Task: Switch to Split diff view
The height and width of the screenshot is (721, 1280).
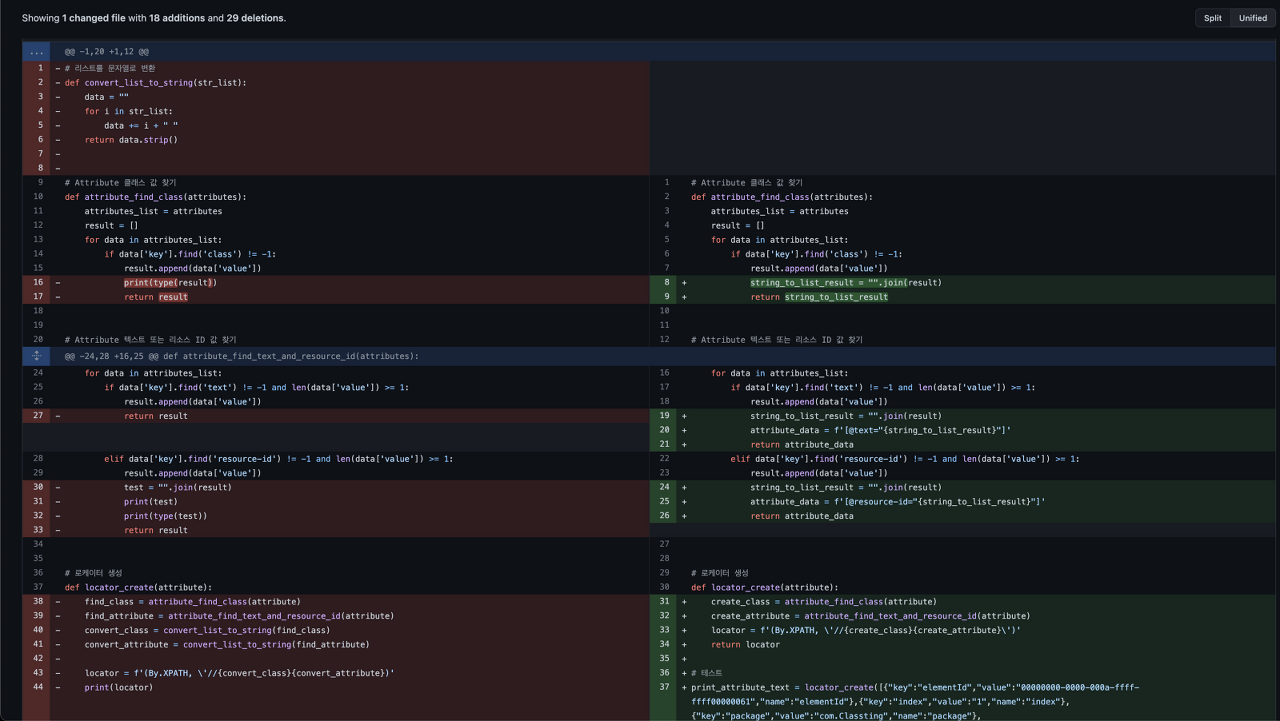Action: [x=1212, y=18]
